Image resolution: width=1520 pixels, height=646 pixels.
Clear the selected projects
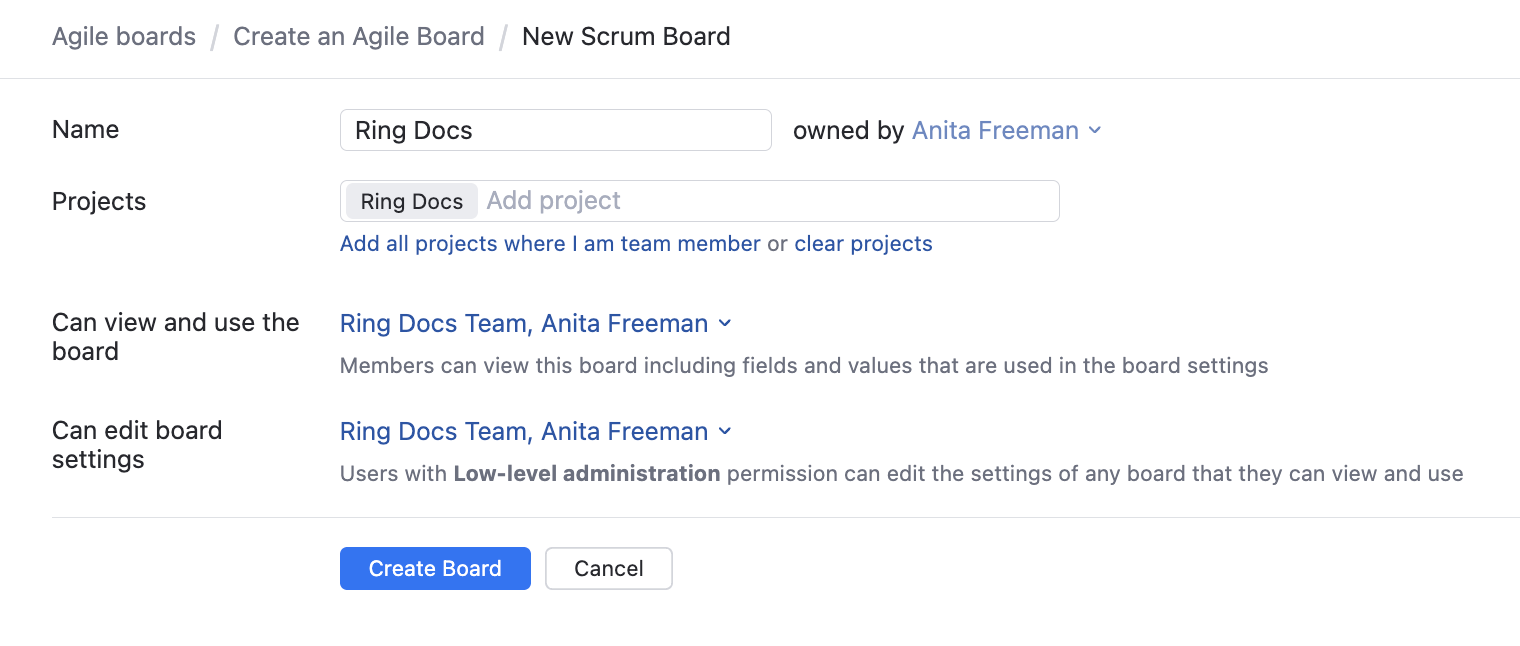coord(863,243)
